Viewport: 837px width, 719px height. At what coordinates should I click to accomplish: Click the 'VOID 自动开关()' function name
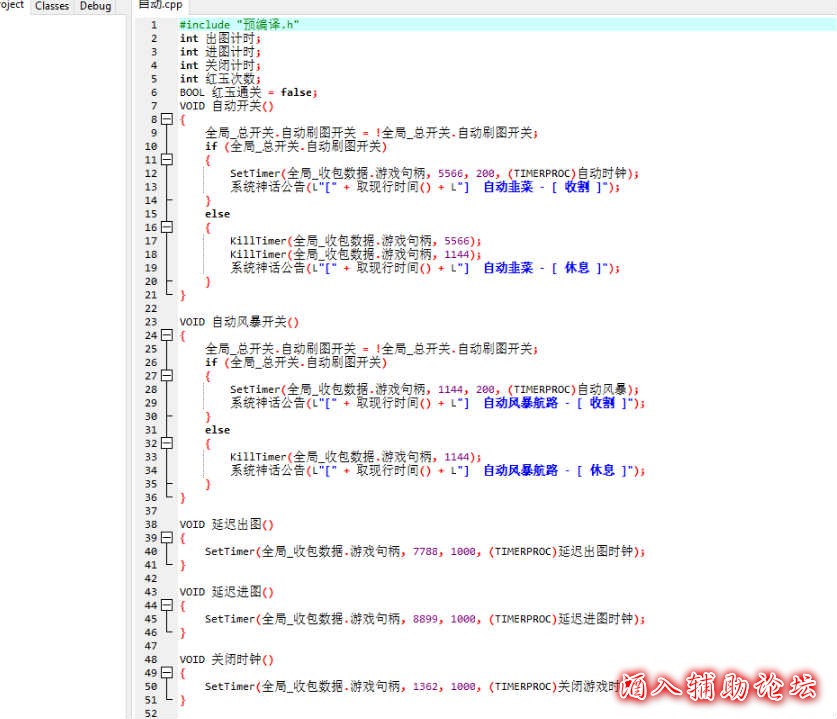226,106
